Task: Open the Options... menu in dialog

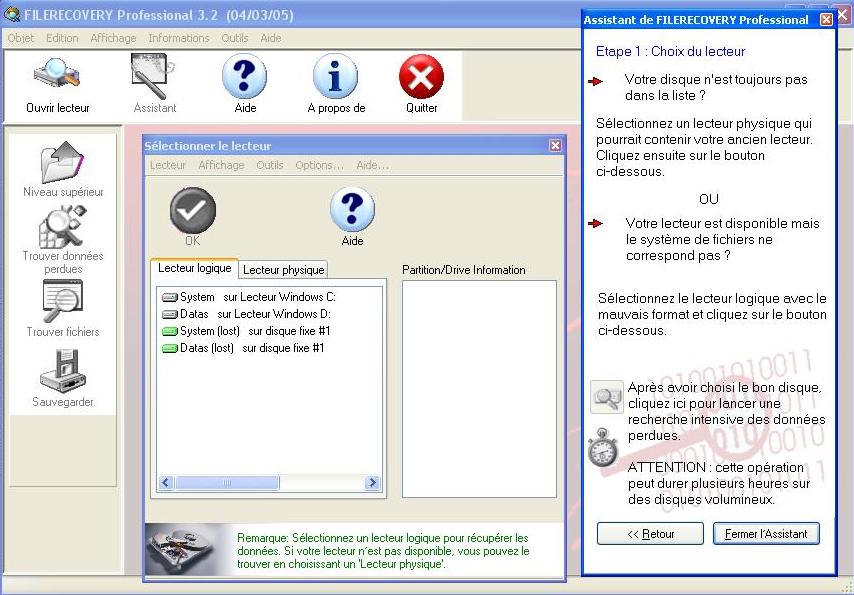Action: point(320,165)
